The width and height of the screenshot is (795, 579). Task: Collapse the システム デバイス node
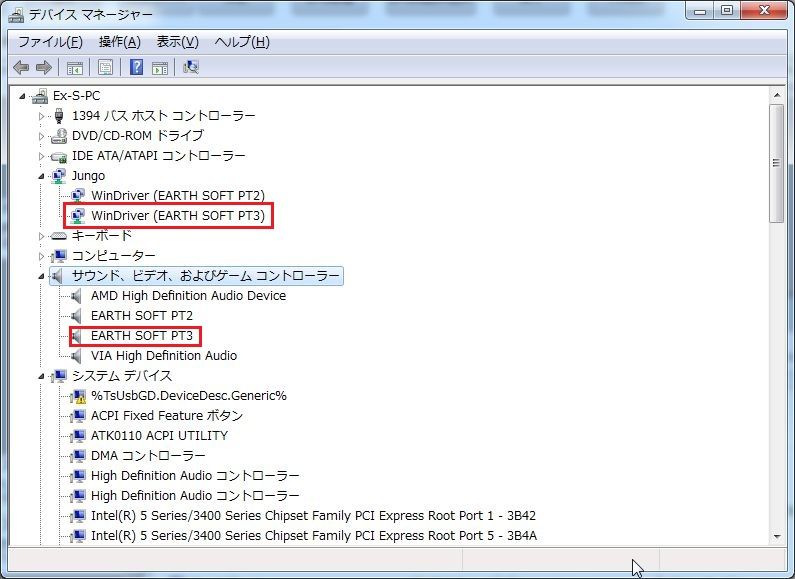41,376
